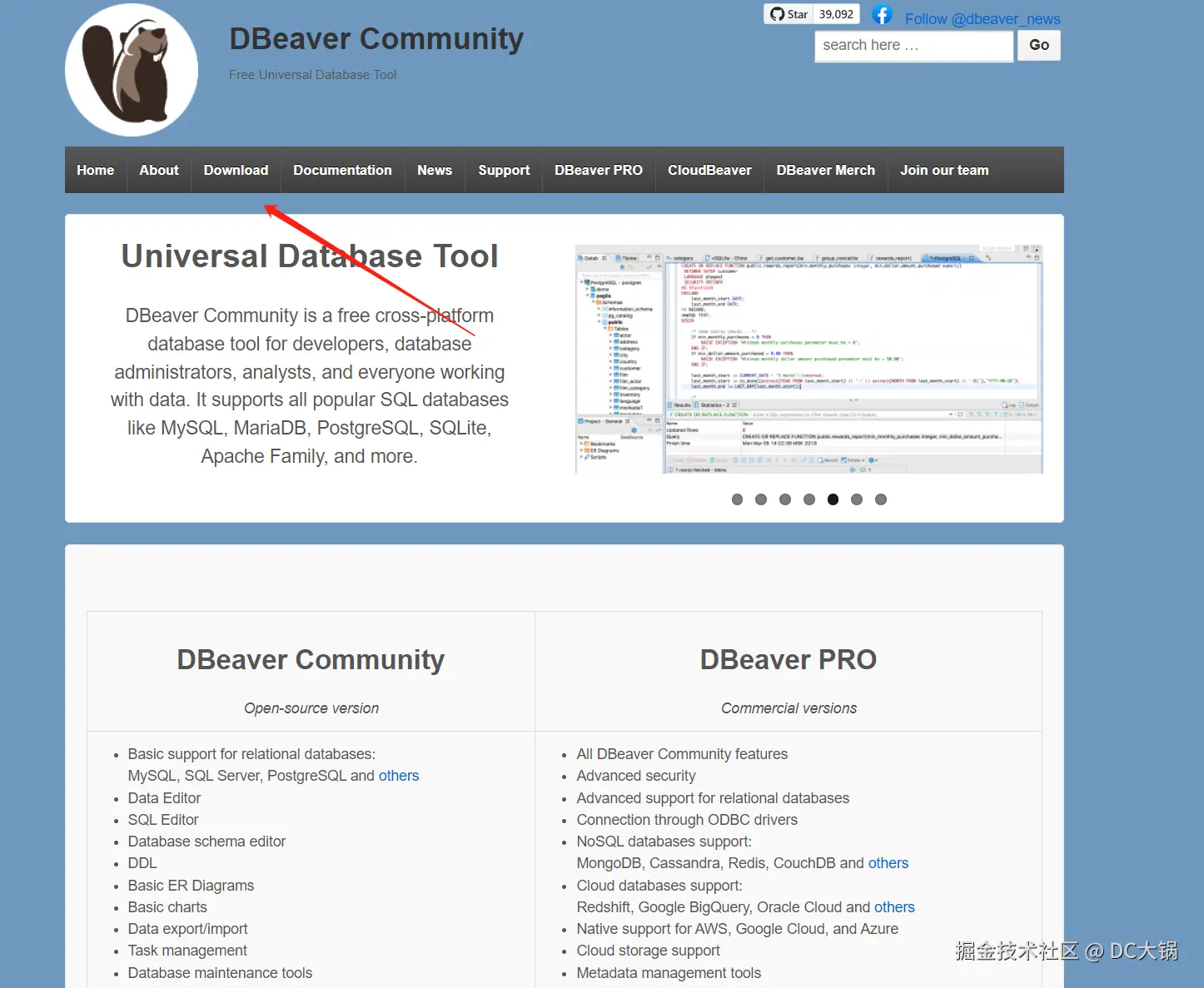Image resolution: width=1204 pixels, height=988 pixels.
Task: Click the 'Universal Database Tool' heading
Action: click(310, 256)
